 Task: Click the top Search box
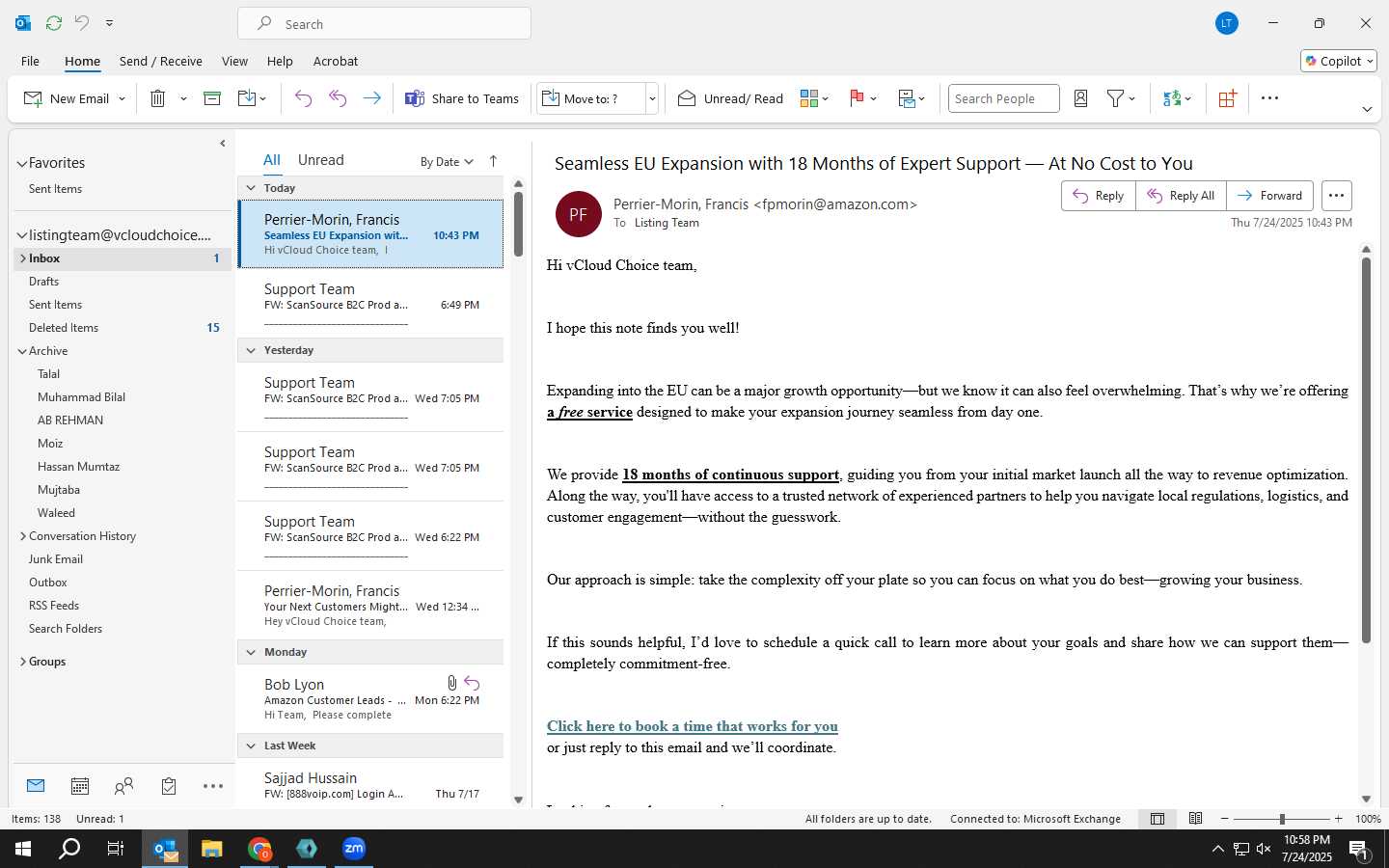384,23
